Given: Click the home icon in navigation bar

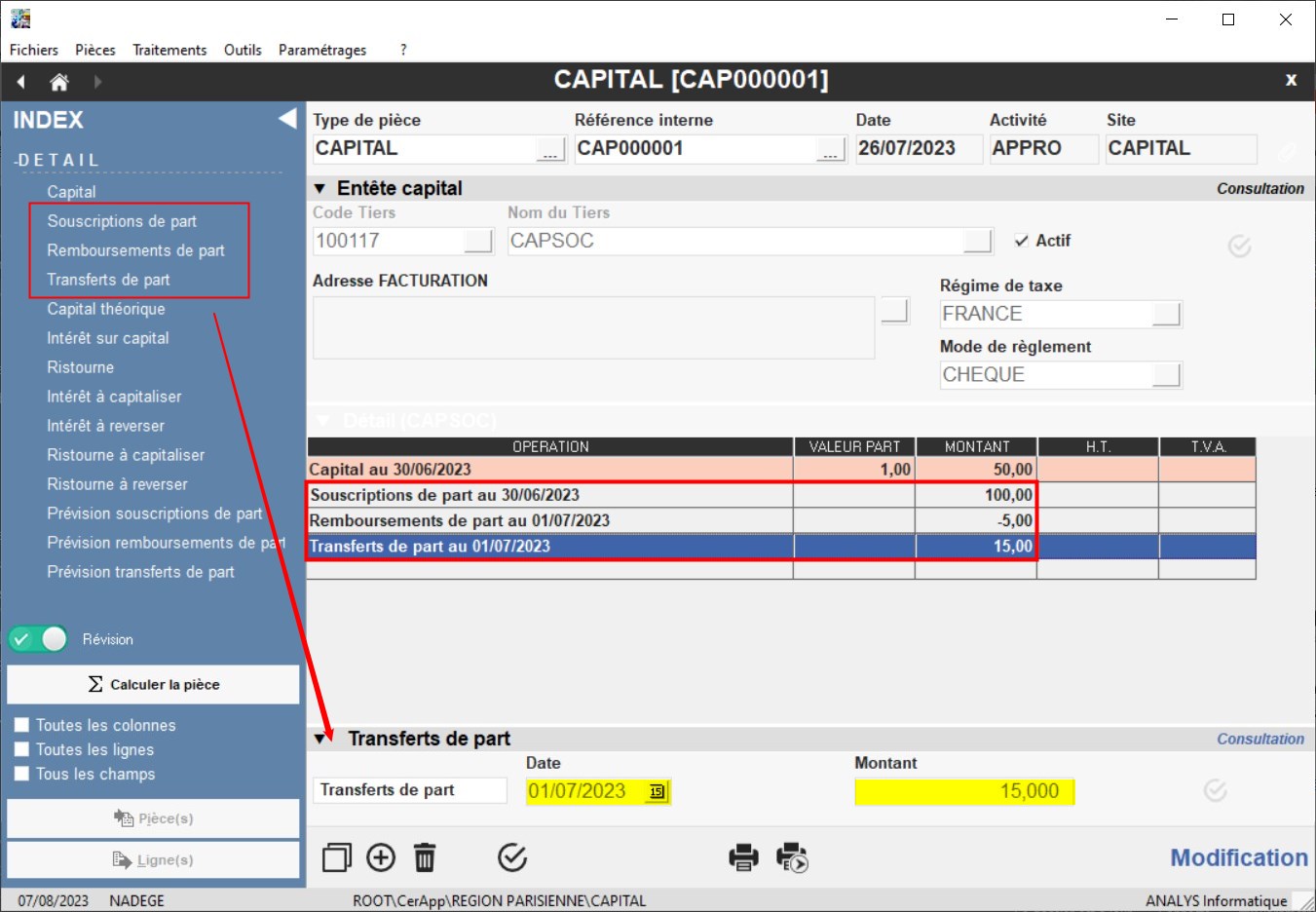Looking at the screenshot, I should (x=59, y=82).
